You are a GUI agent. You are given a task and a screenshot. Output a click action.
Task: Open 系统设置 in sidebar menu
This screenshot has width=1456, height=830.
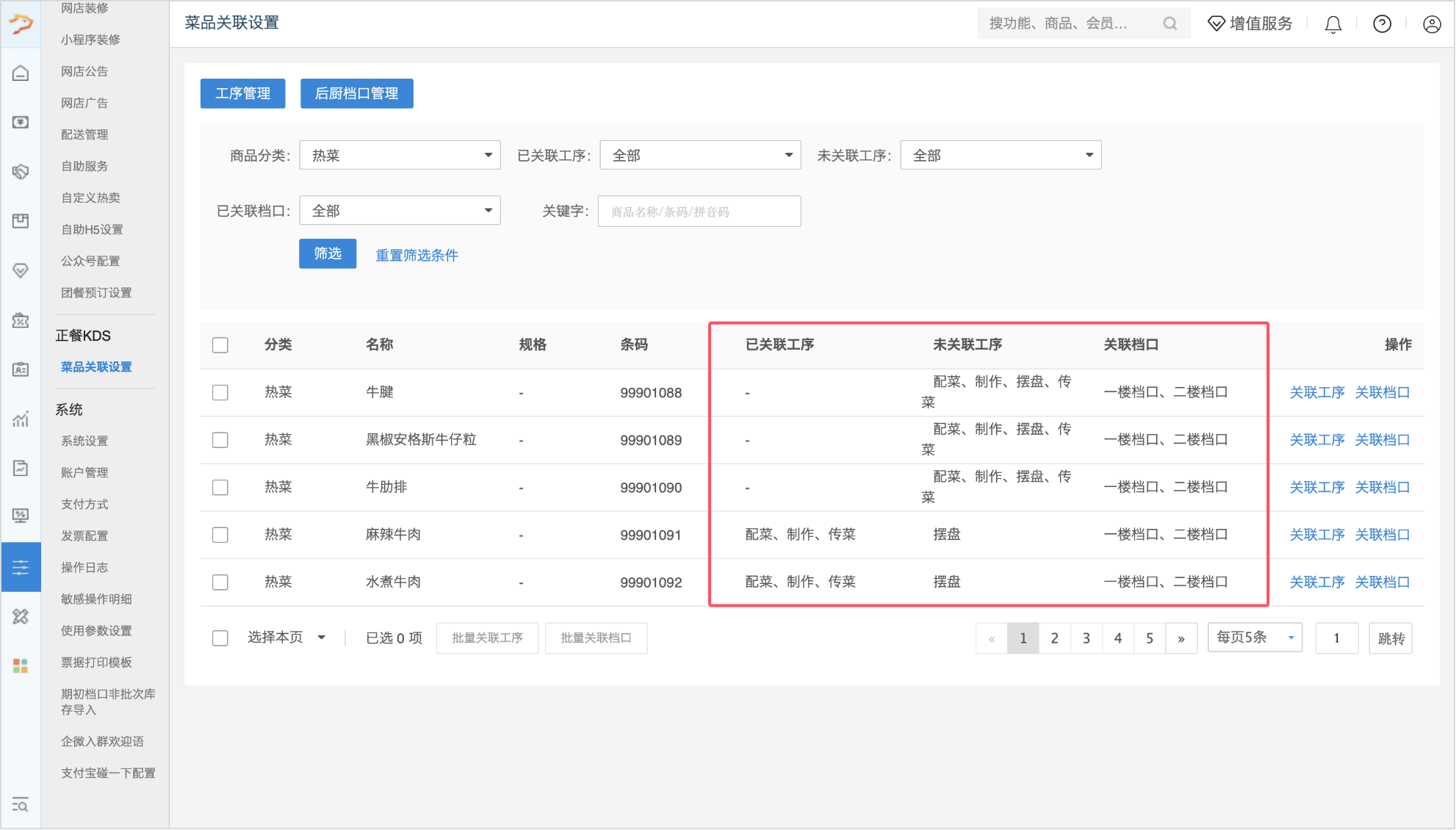84,441
